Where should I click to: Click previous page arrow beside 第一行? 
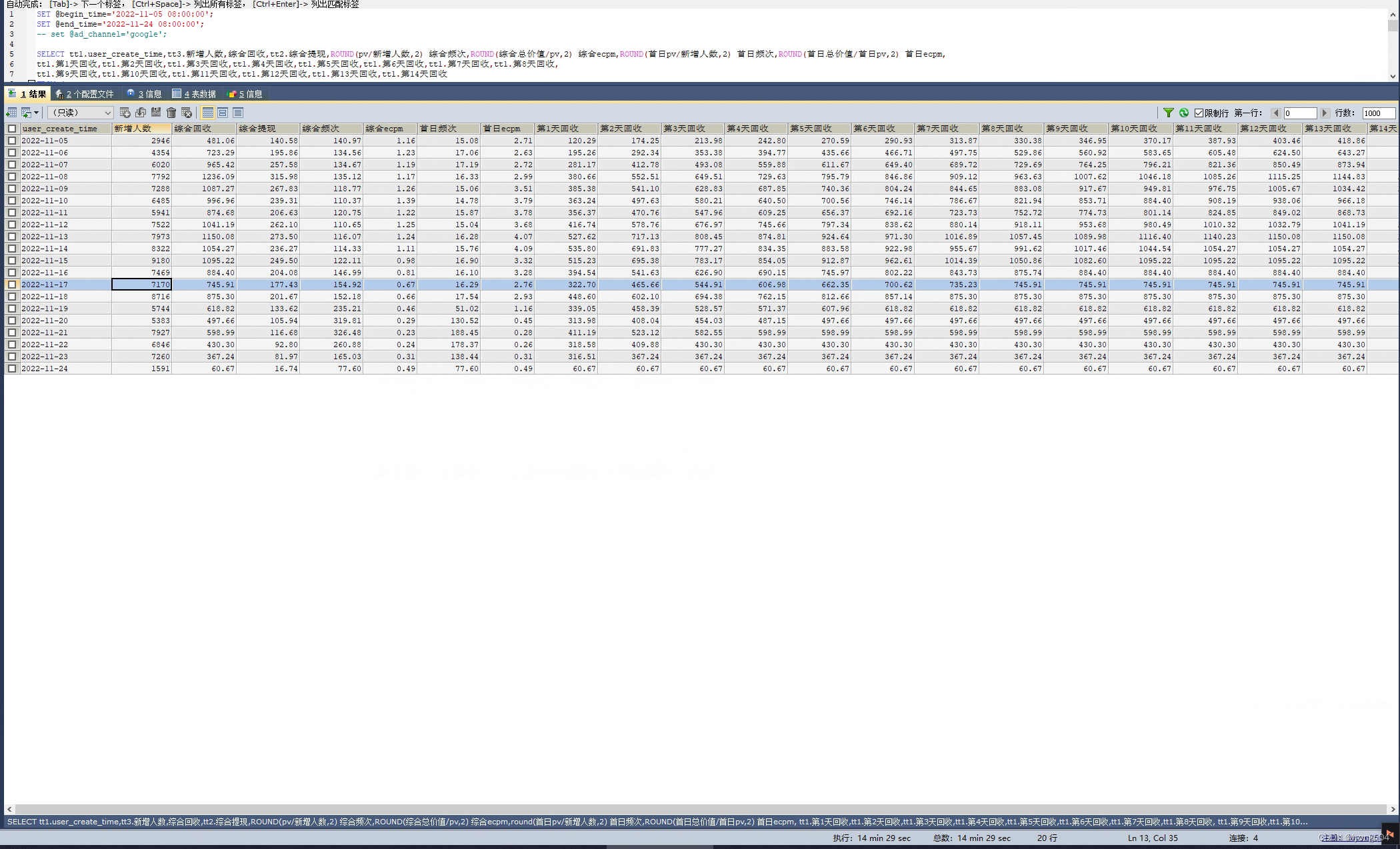tap(1275, 113)
